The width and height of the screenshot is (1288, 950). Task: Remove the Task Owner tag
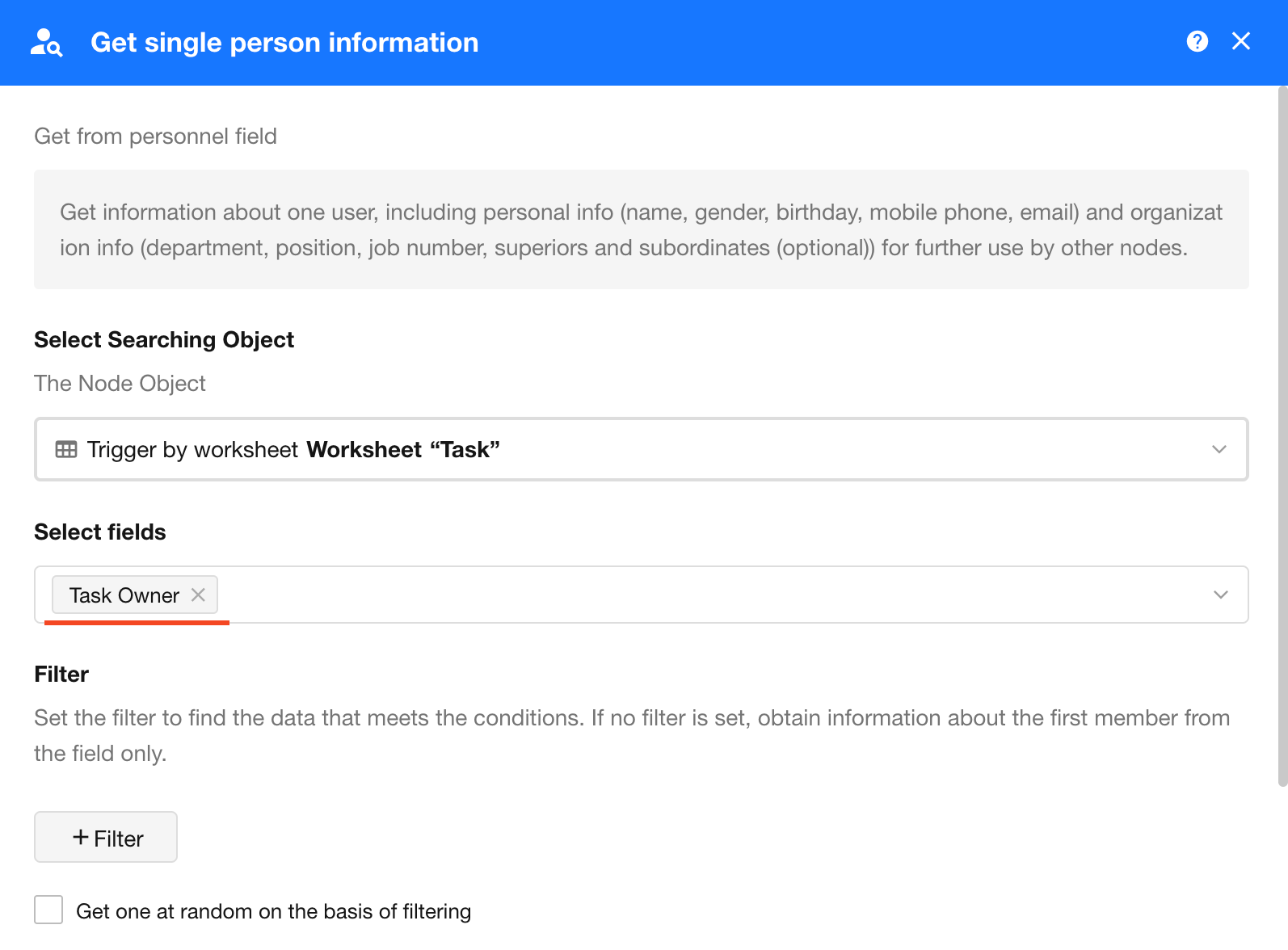198,595
